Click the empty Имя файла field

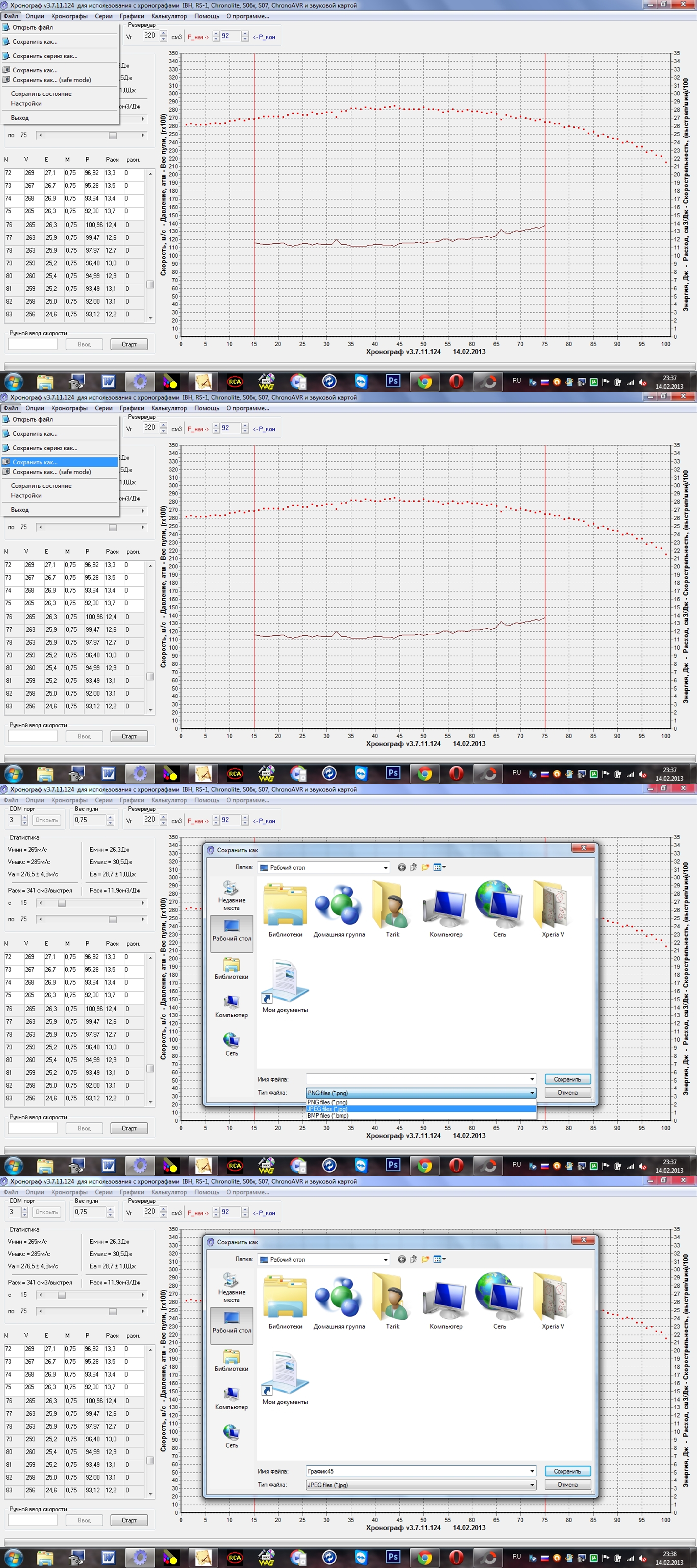point(417,1079)
